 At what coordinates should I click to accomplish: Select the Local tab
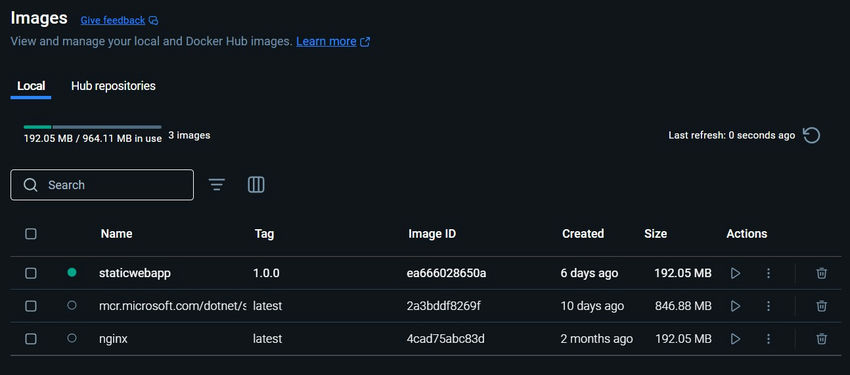point(31,86)
